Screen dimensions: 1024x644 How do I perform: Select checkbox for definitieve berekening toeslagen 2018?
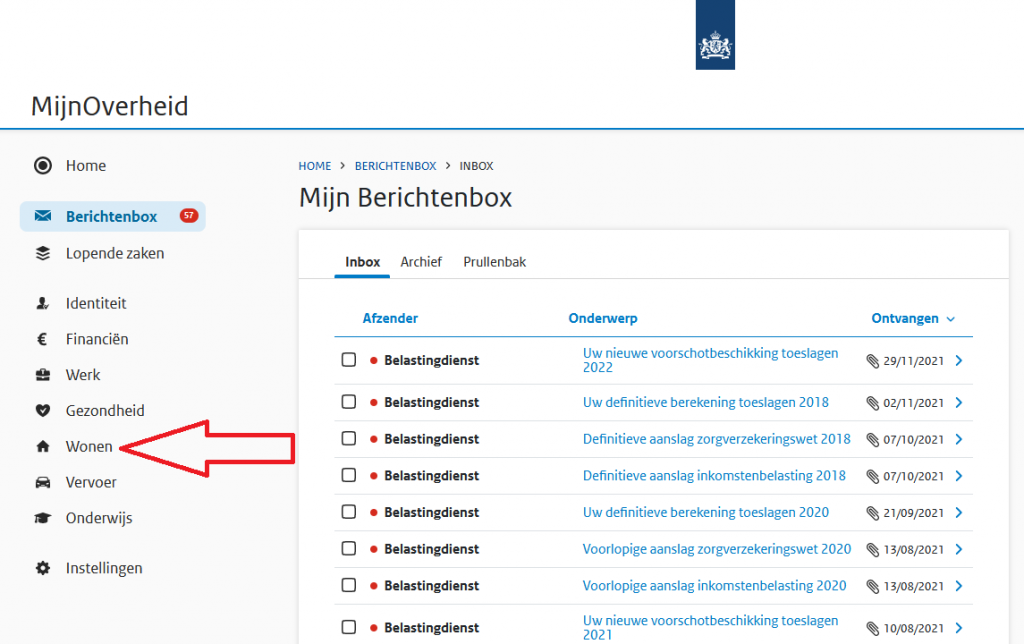[x=349, y=402]
